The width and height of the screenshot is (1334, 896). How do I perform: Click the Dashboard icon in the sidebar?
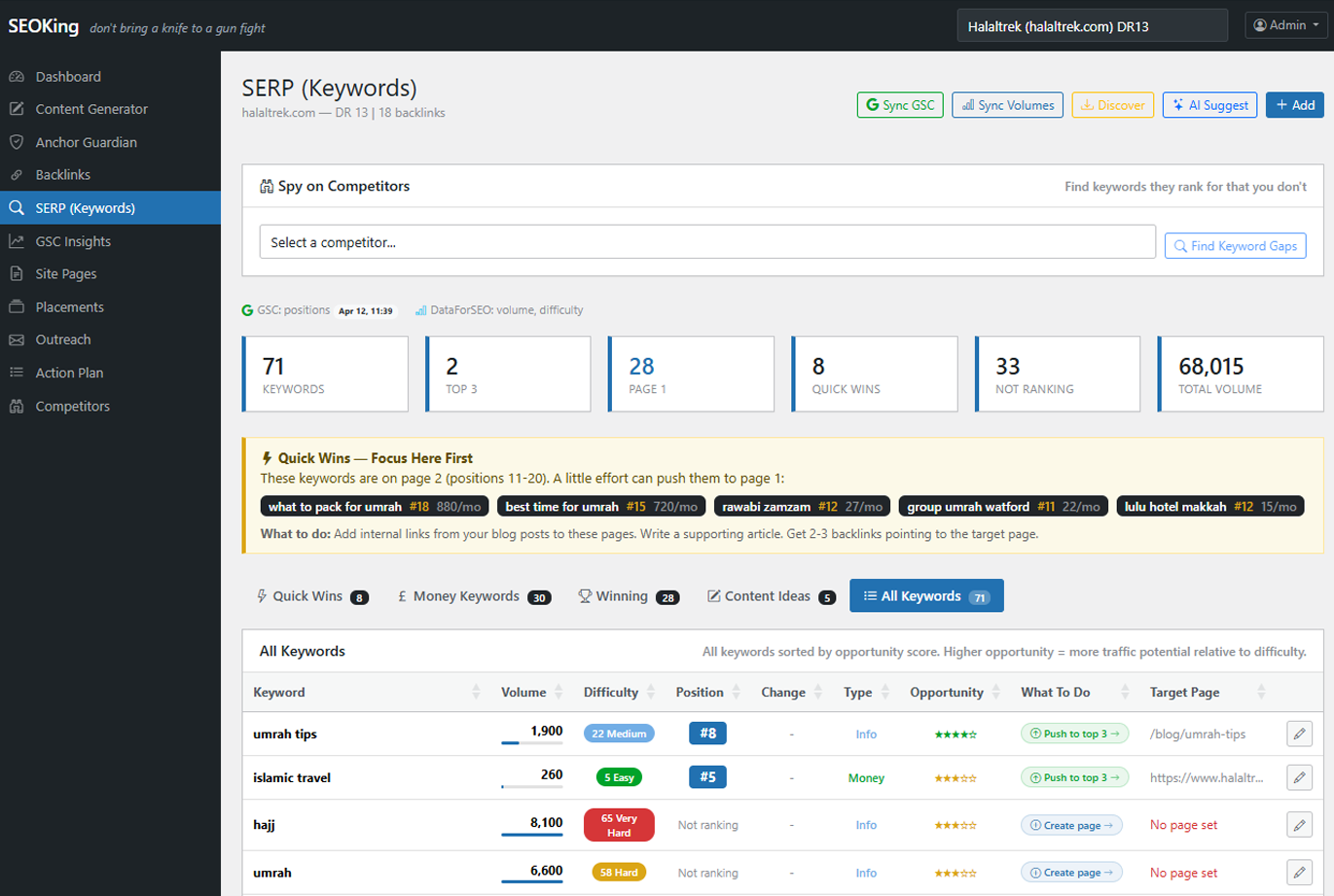tap(17, 76)
